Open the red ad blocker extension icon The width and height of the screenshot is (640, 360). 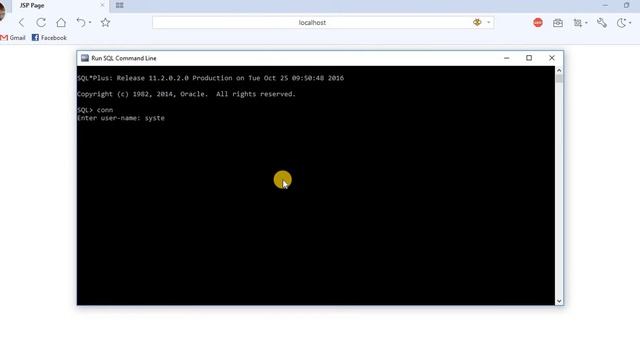click(538, 23)
